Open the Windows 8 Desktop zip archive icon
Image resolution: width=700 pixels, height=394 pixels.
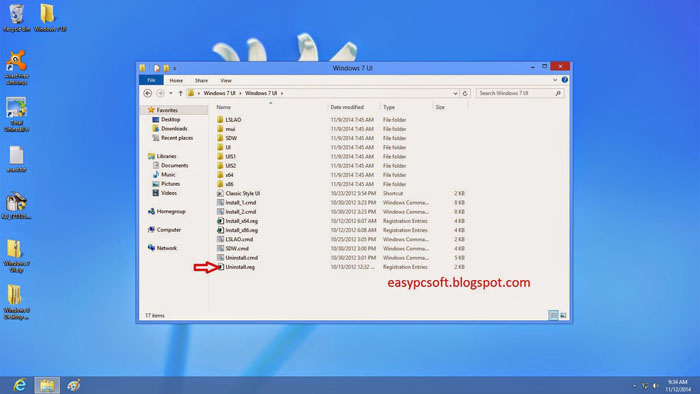(17, 303)
